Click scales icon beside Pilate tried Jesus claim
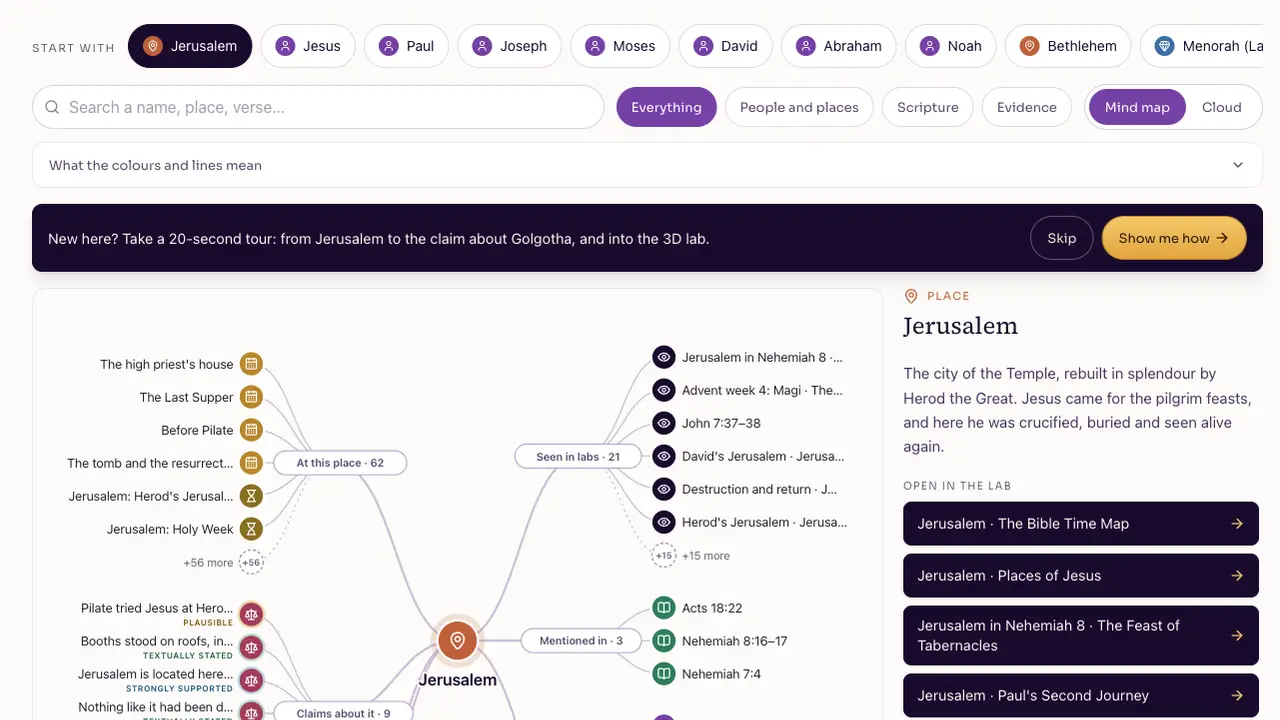1280x720 pixels. coord(251,613)
